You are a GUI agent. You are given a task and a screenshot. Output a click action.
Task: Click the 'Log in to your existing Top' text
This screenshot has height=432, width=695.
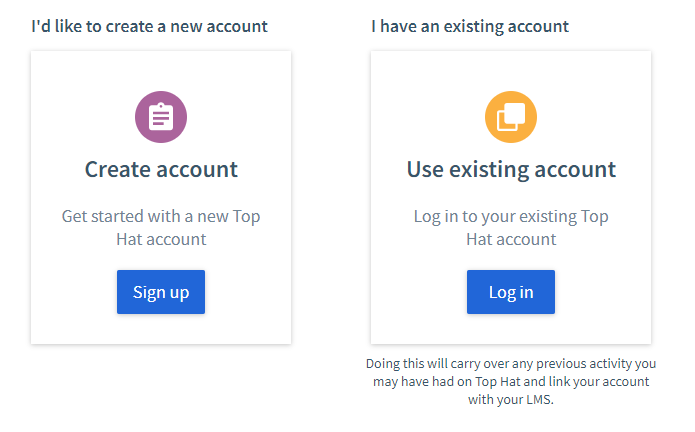511,217
